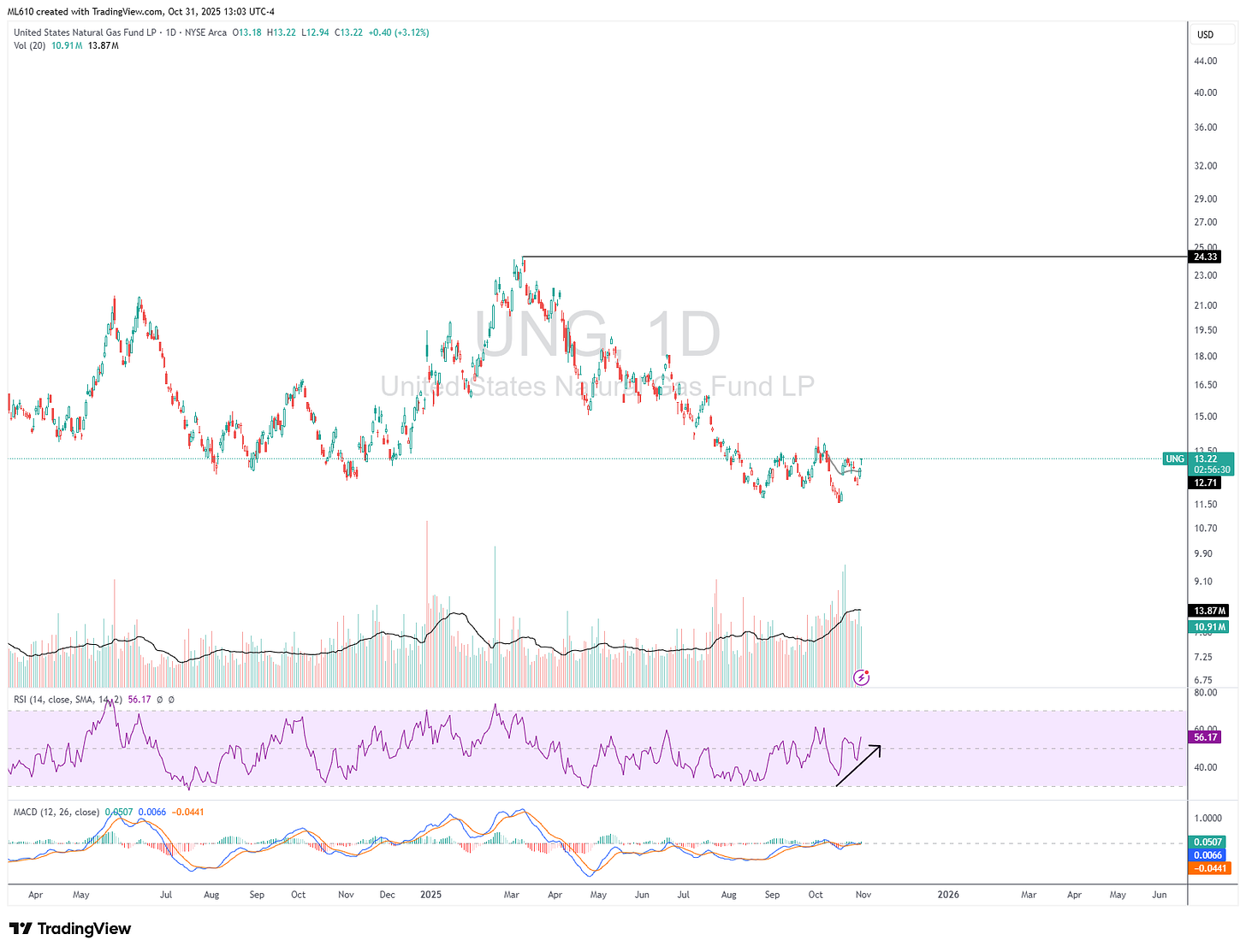Click the 2025 label on time axis

pyautogui.click(x=431, y=895)
